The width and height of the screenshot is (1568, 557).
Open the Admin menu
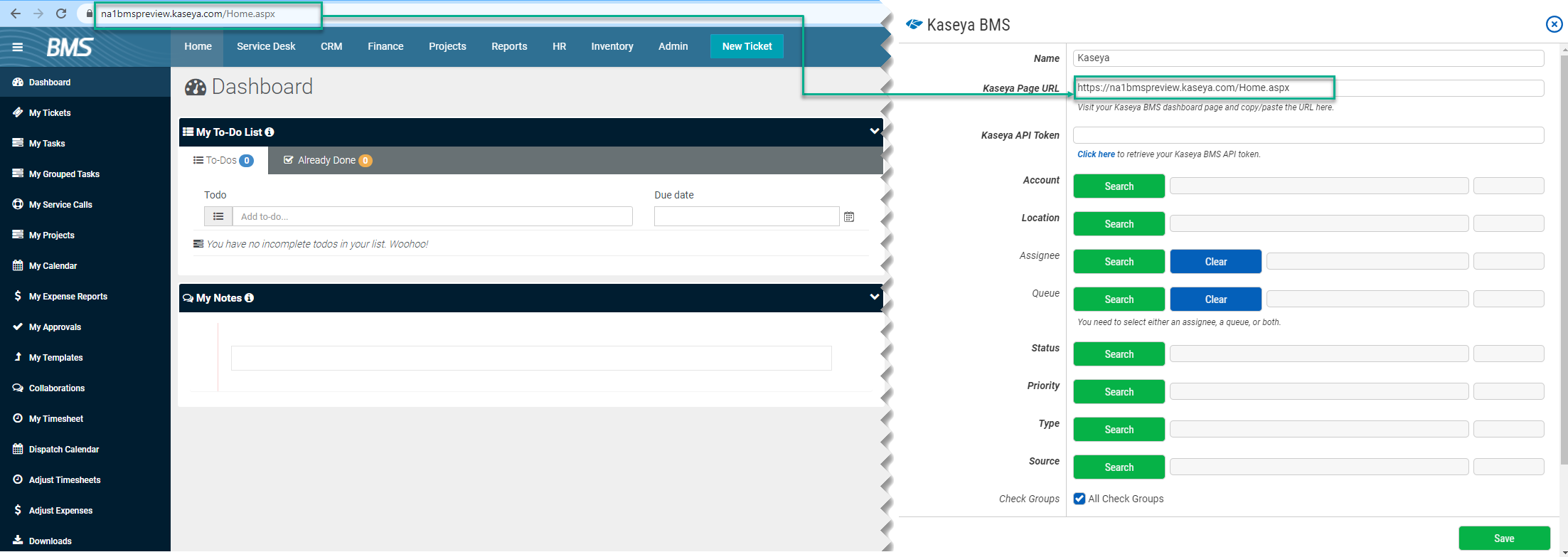(x=673, y=46)
